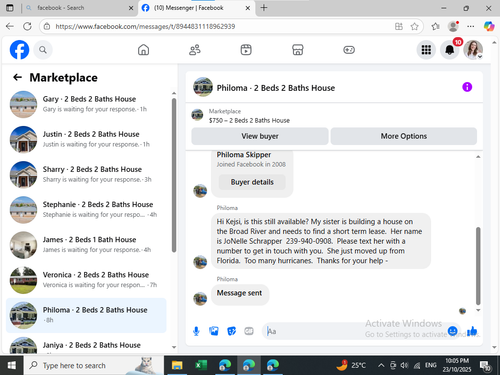The image size is (500, 375).
Task: Click the voice clip microphone icon
Action: 196,331
